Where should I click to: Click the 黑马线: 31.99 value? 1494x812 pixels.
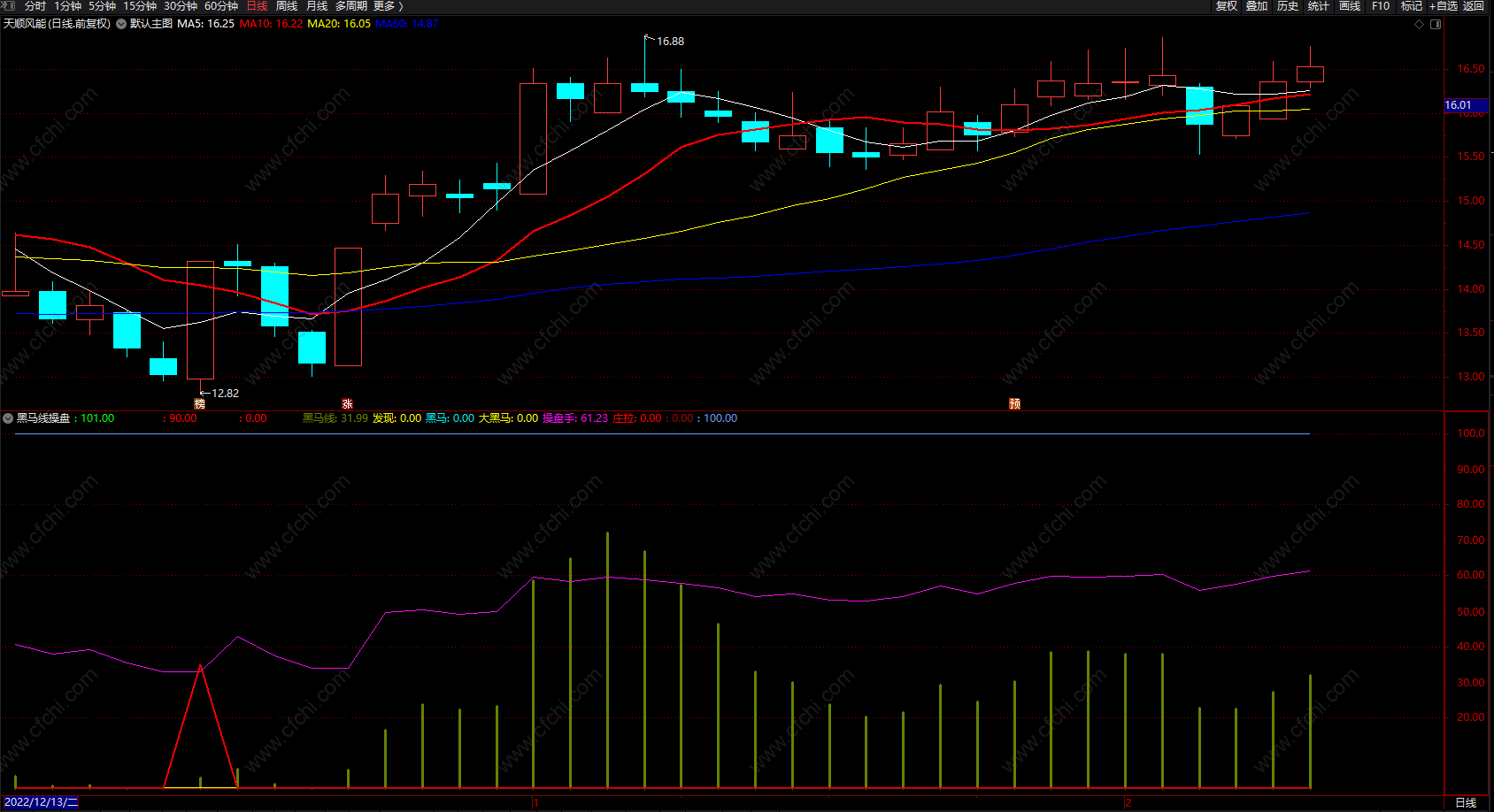[x=335, y=418]
